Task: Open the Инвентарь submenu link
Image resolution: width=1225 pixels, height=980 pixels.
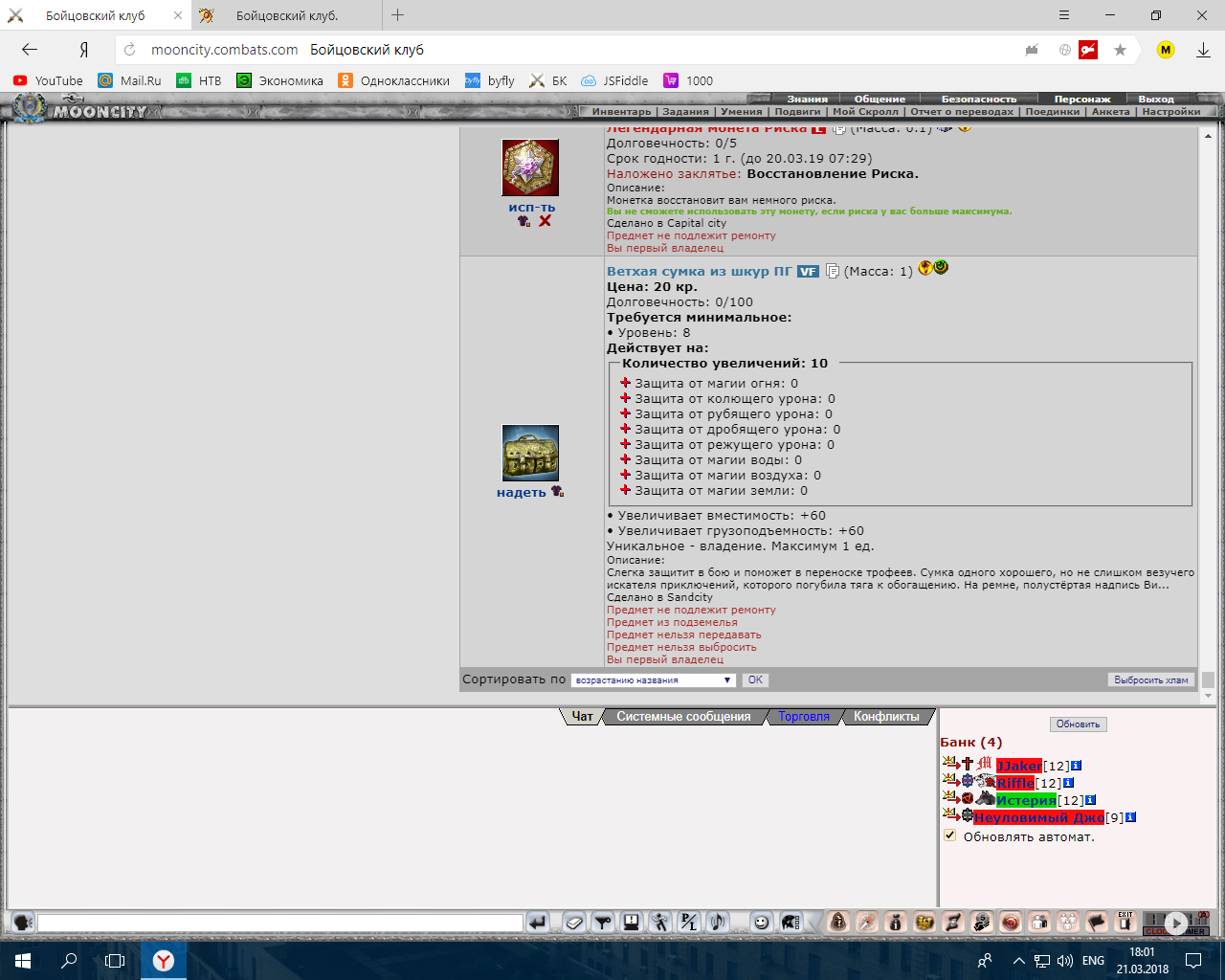Action: [x=621, y=112]
